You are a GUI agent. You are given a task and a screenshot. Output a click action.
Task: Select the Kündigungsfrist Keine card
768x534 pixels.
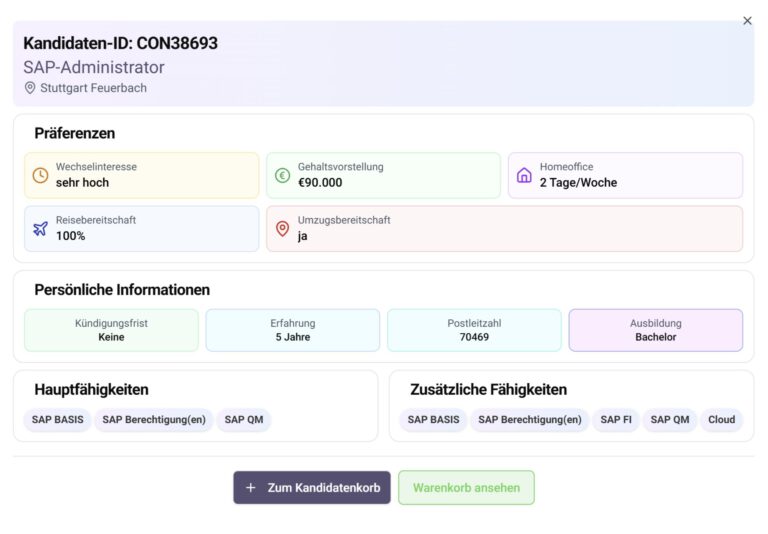point(111,330)
